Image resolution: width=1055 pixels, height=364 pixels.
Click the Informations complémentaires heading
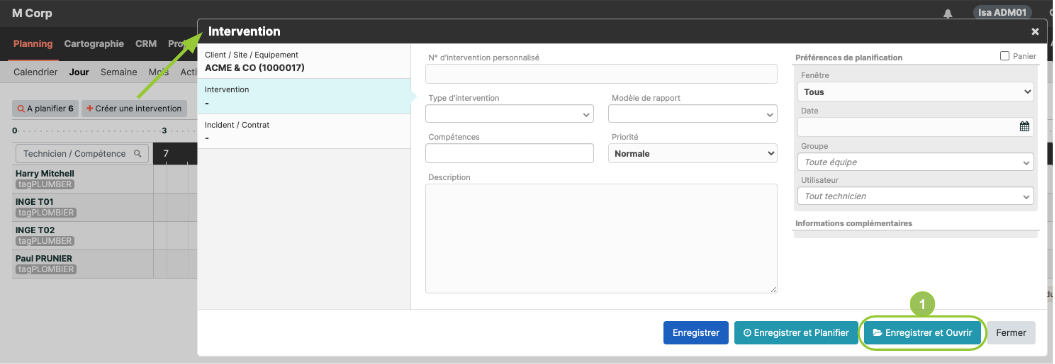854,223
